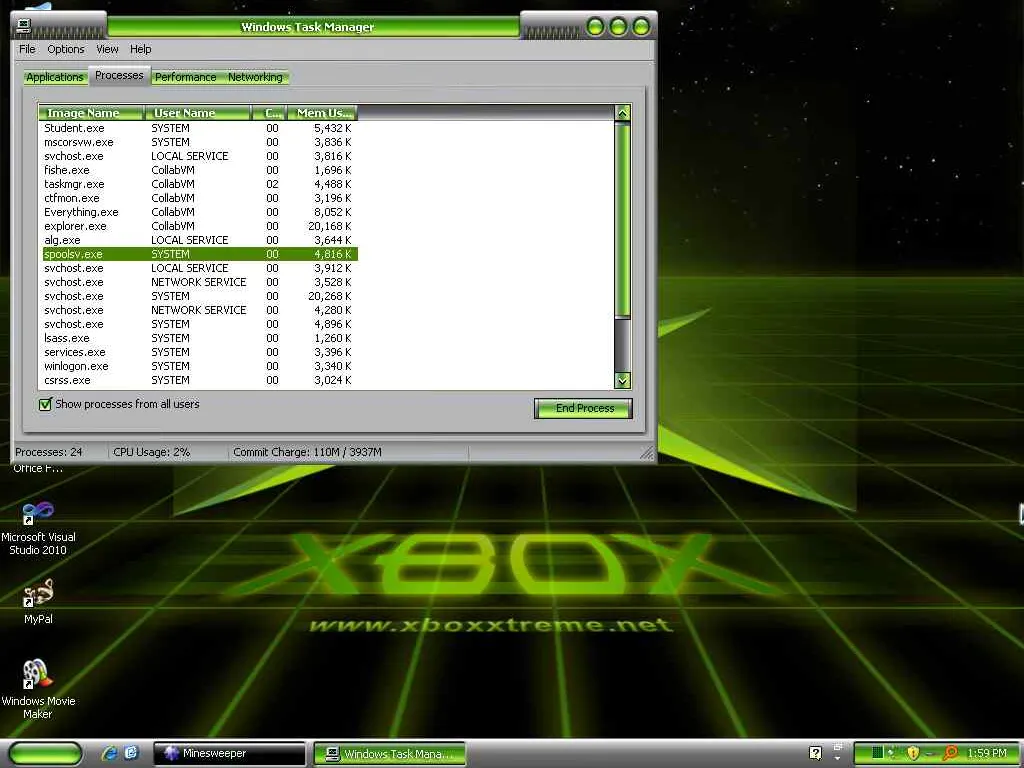Select the lsass.exe process
Image resolution: width=1024 pixels, height=768 pixels.
[200, 338]
